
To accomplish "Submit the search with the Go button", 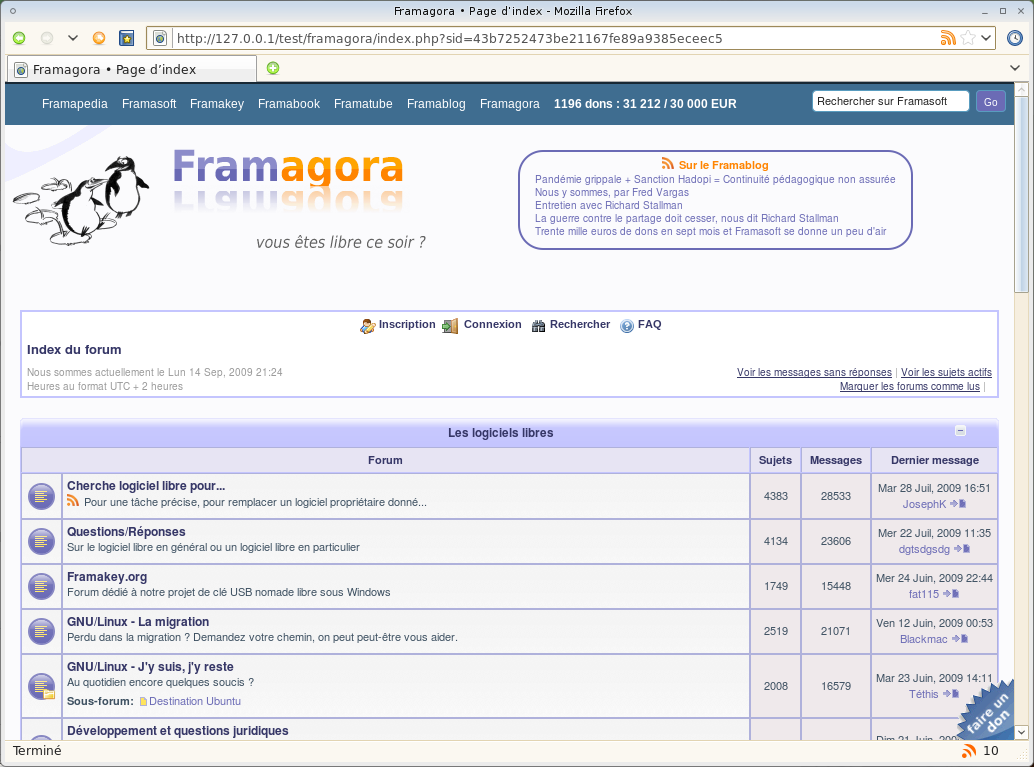I will (x=990, y=102).
